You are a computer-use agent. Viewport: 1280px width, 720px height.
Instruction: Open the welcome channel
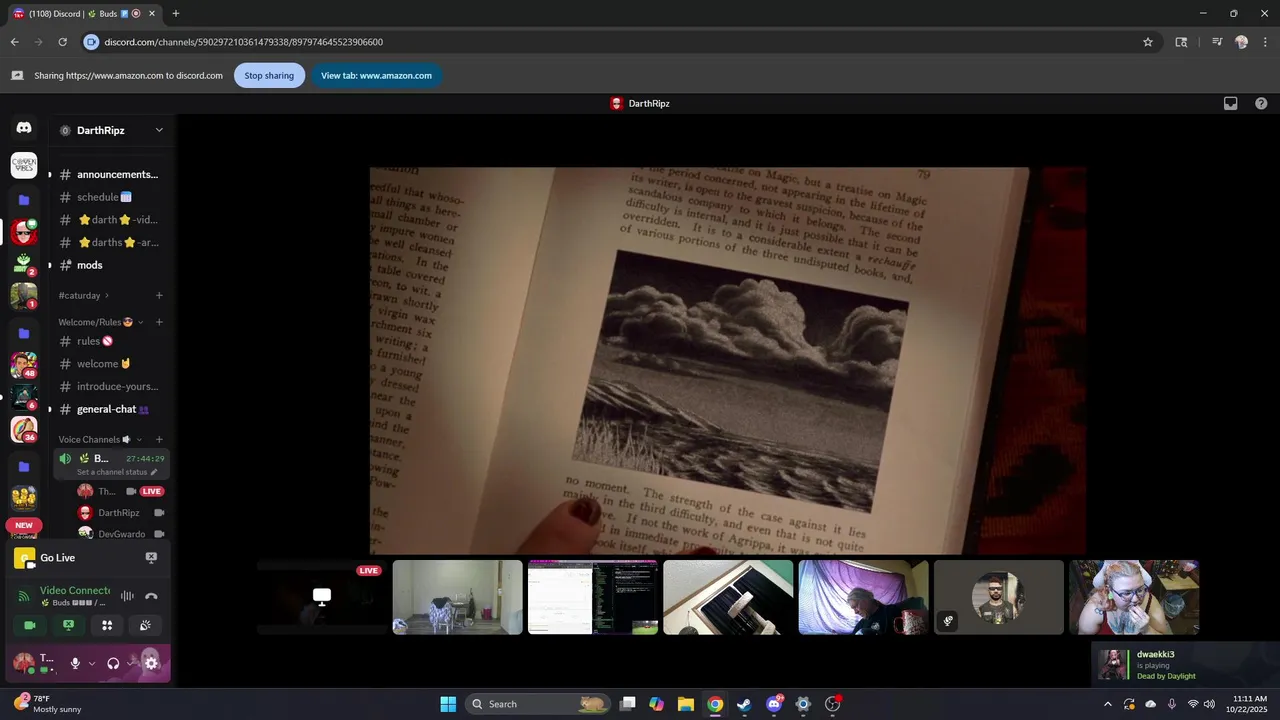click(x=108, y=364)
